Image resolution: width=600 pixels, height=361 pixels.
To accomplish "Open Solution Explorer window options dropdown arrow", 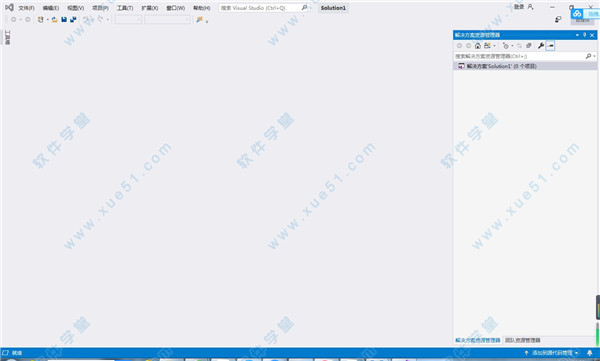I will pos(577,35).
